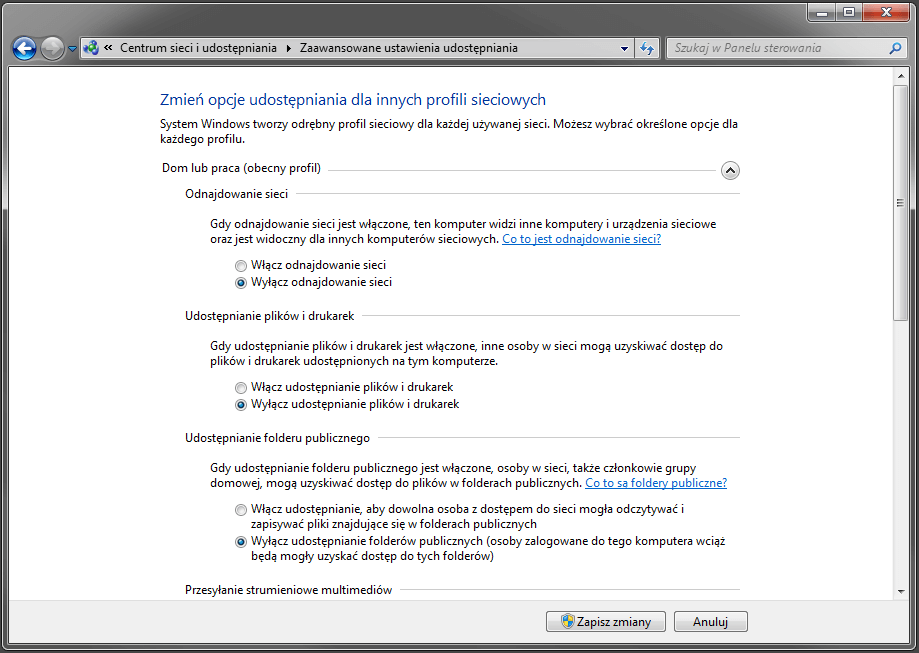Click the network icon in address bar
919x653 pixels.
click(x=91, y=48)
